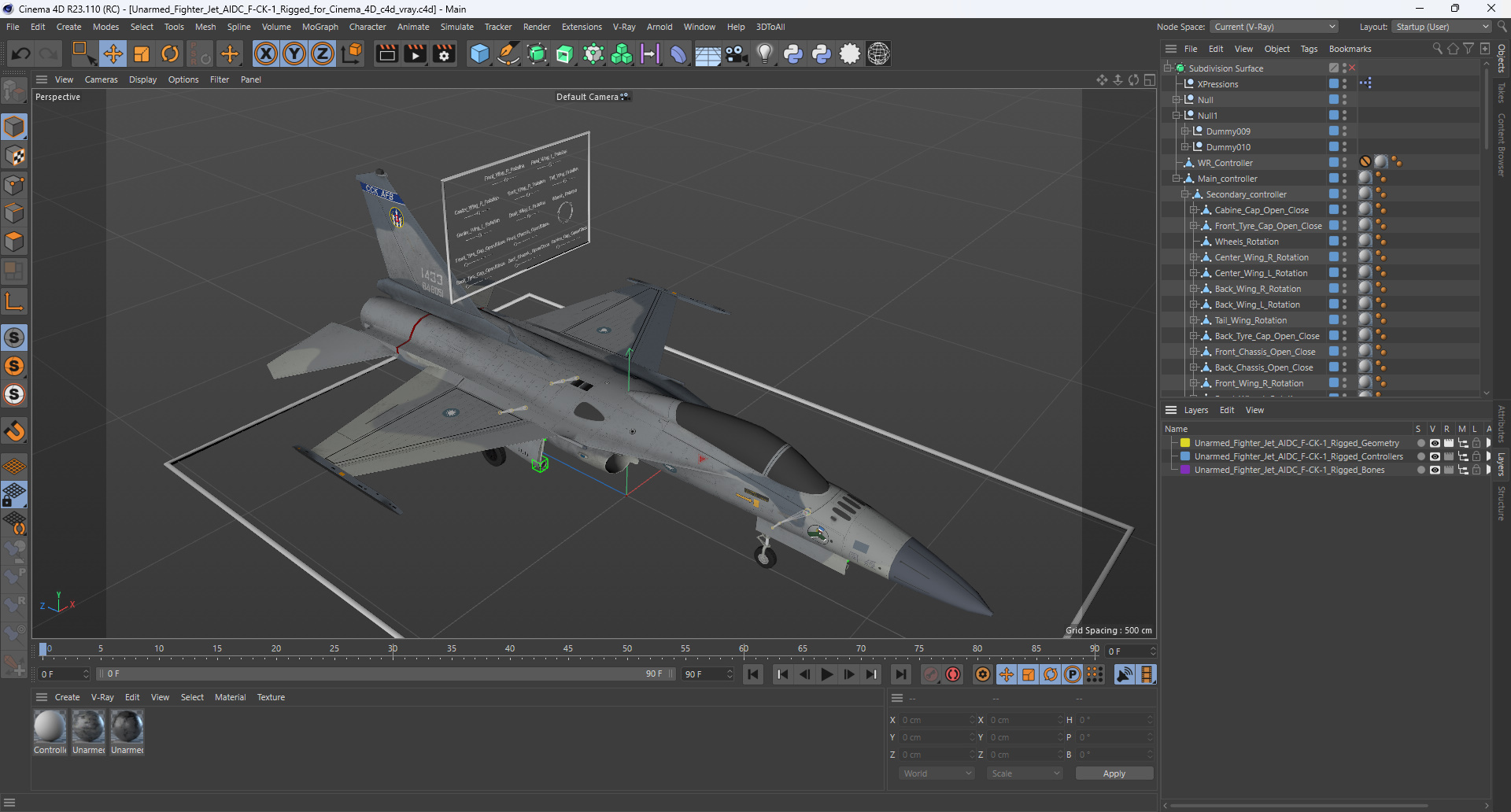
Task: Hide Rigged_Geometry layer via eye icon
Action: pyautogui.click(x=1435, y=443)
